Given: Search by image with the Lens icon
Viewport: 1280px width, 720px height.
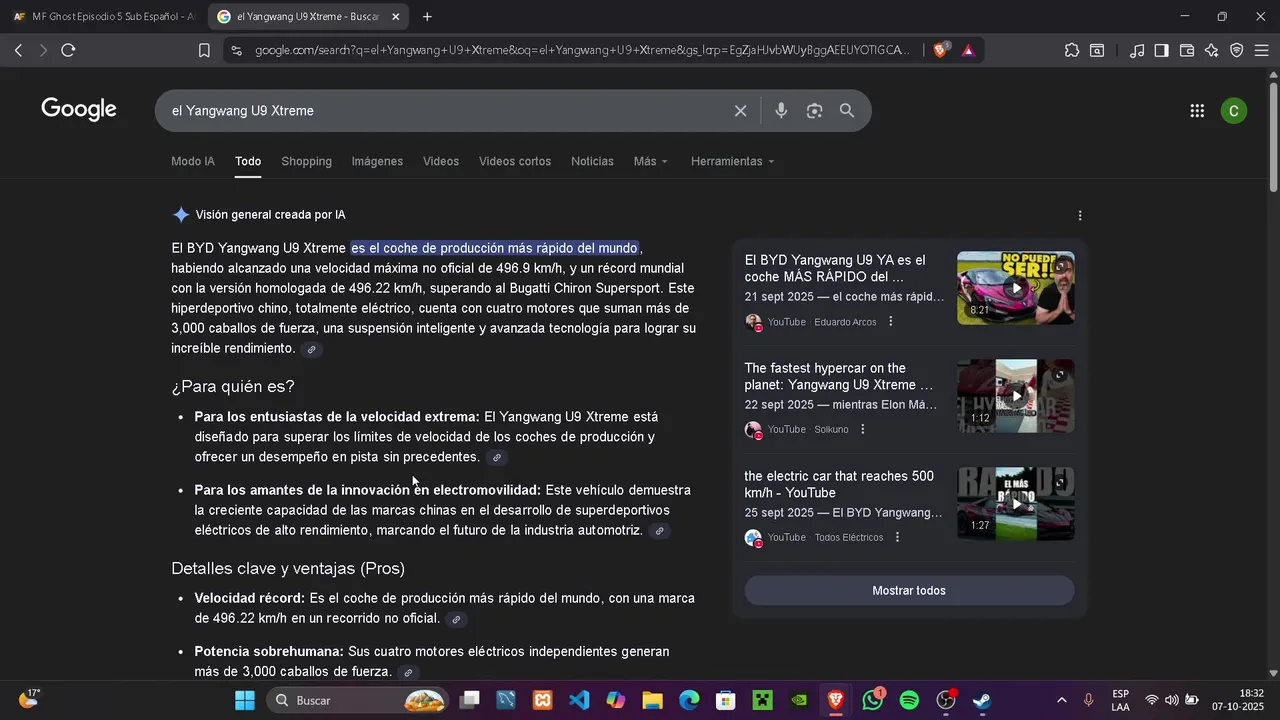Looking at the screenshot, I should pos(814,111).
